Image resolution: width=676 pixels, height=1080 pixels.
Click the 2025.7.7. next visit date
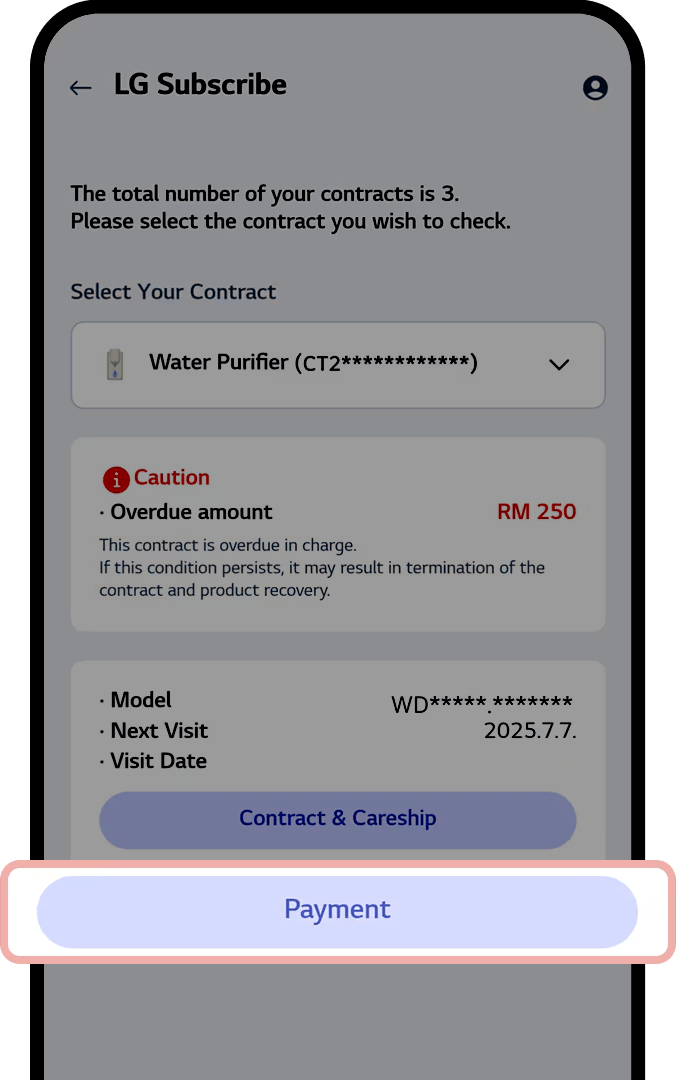(530, 730)
